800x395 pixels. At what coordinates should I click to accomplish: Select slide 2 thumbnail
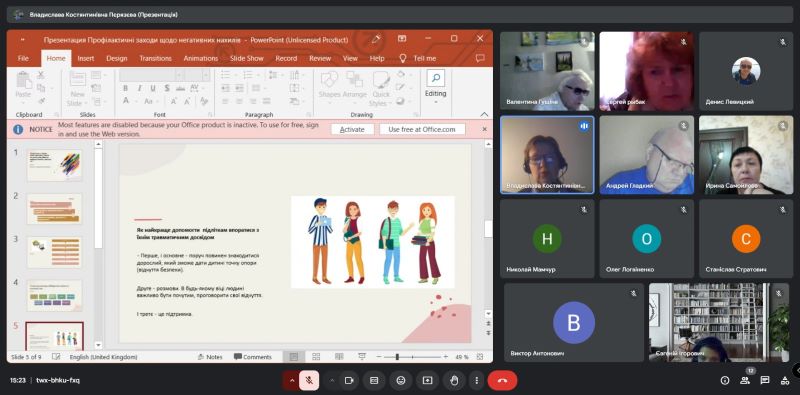pyautogui.click(x=54, y=208)
